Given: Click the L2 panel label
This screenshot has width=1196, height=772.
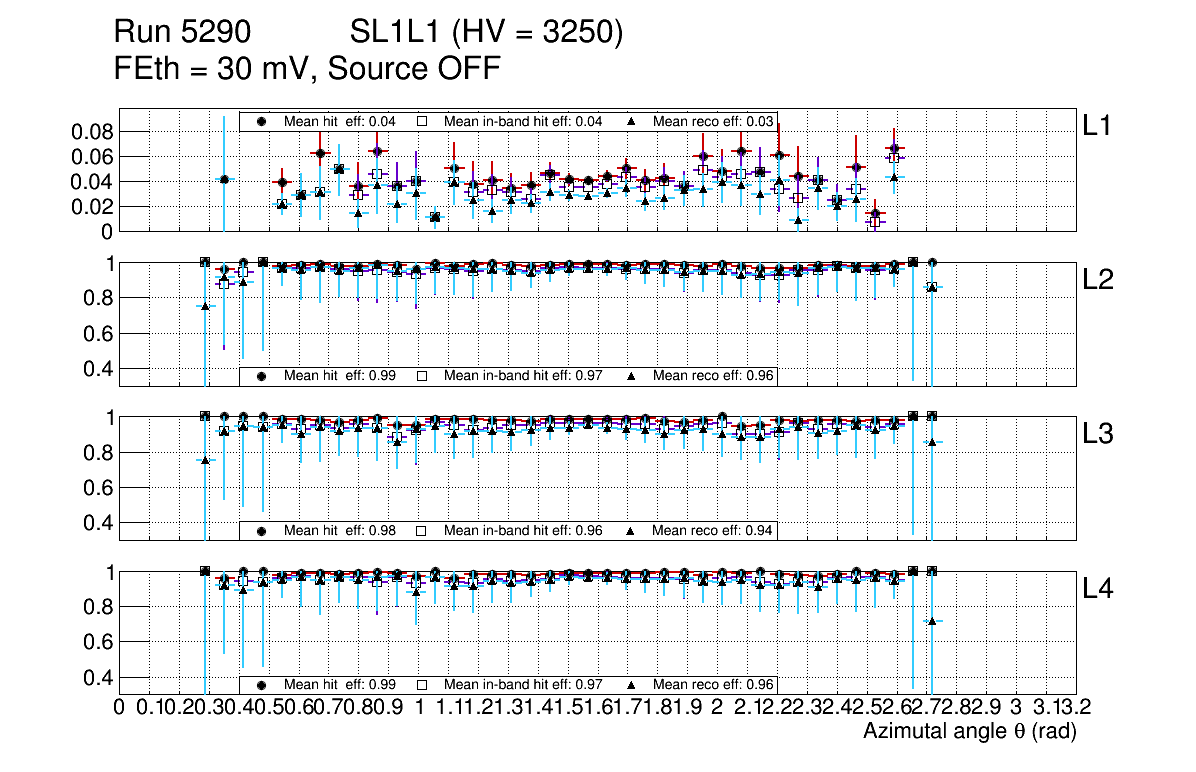Looking at the screenshot, I should [x=1098, y=281].
